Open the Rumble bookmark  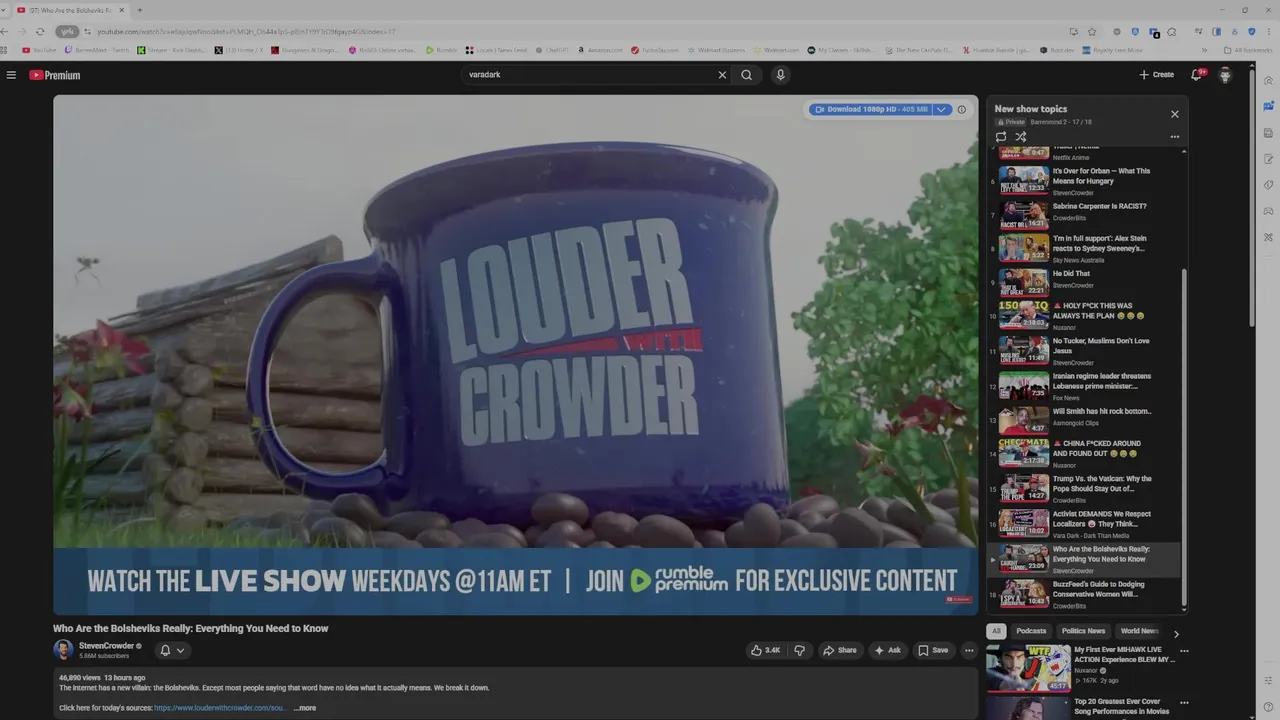[x=441, y=50]
